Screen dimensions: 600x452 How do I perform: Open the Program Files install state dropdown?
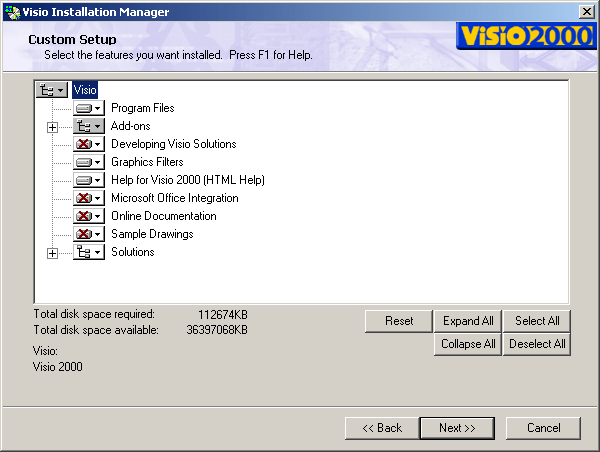[89, 108]
